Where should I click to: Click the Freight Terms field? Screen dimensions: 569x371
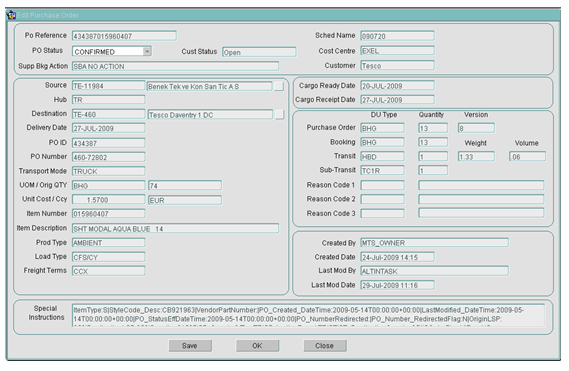pyautogui.click(x=109, y=271)
